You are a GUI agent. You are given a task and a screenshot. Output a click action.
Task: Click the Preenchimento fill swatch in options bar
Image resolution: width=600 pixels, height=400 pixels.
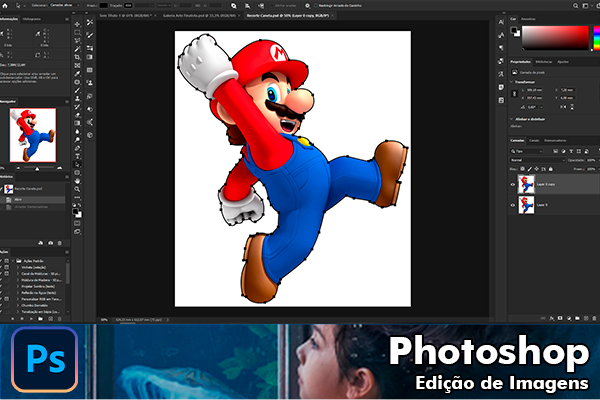click(x=104, y=6)
